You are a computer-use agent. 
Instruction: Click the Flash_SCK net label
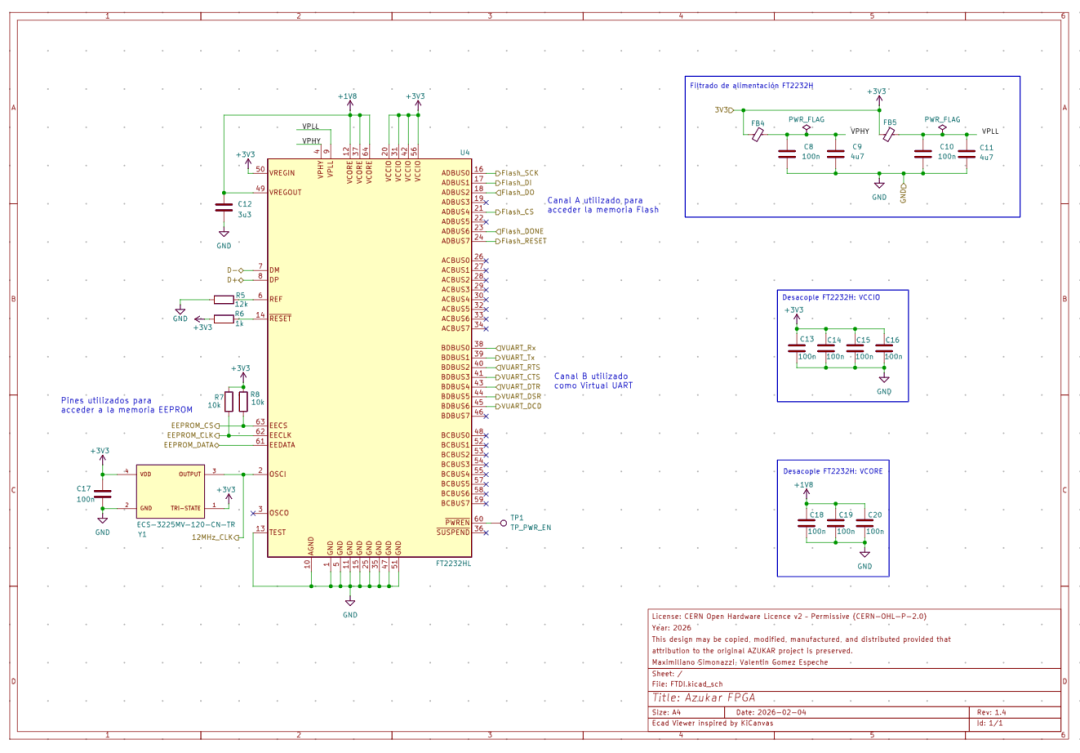tap(519, 173)
